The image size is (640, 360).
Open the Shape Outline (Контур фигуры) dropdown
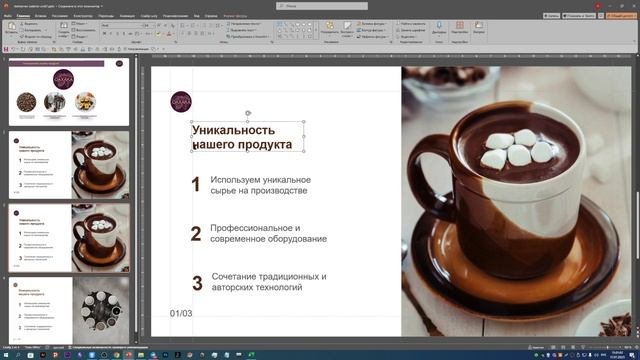click(372, 30)
